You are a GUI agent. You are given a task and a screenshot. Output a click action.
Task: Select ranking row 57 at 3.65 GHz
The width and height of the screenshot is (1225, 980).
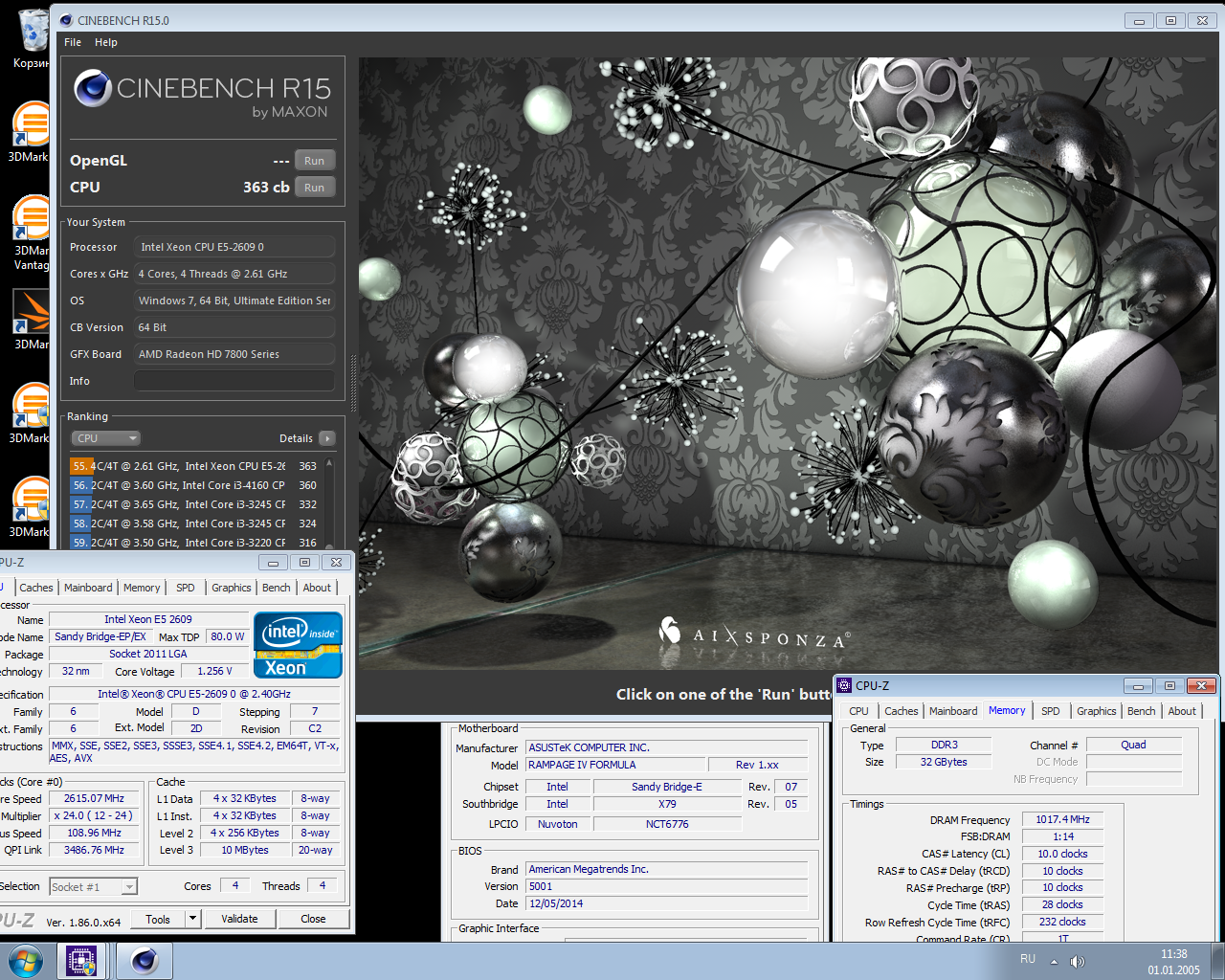[194, 504]
